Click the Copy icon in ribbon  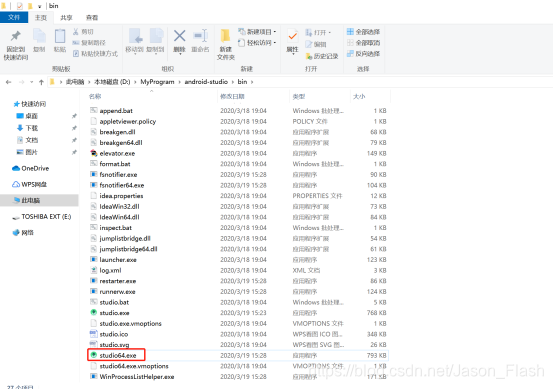39,36
